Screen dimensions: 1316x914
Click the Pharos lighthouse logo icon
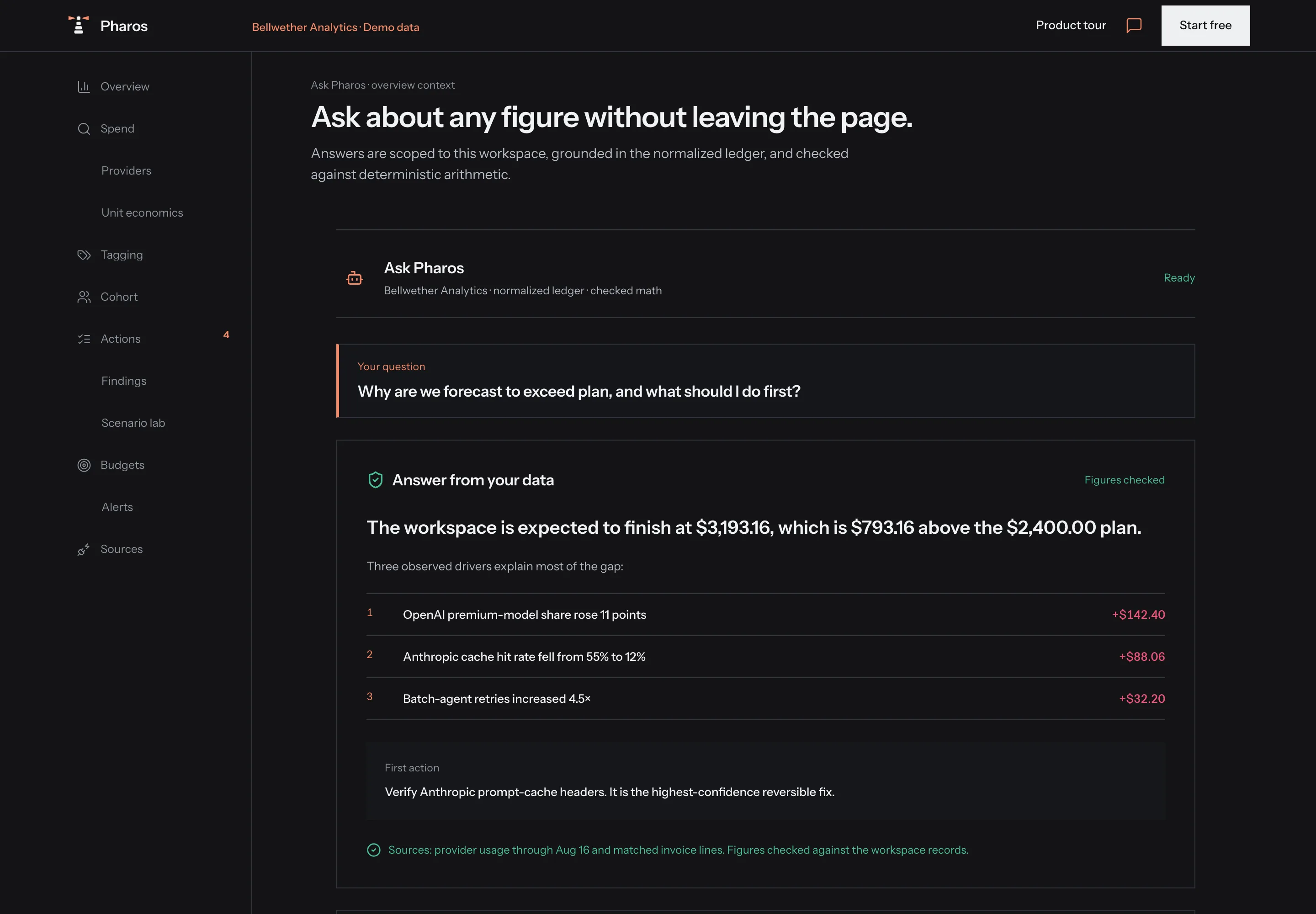(x=79, y=25)
